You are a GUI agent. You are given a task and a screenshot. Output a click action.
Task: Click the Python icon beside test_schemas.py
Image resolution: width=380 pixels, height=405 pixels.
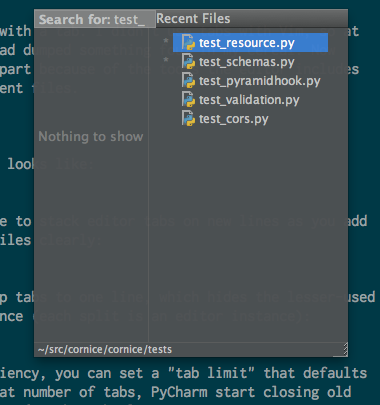click(188, 62)
